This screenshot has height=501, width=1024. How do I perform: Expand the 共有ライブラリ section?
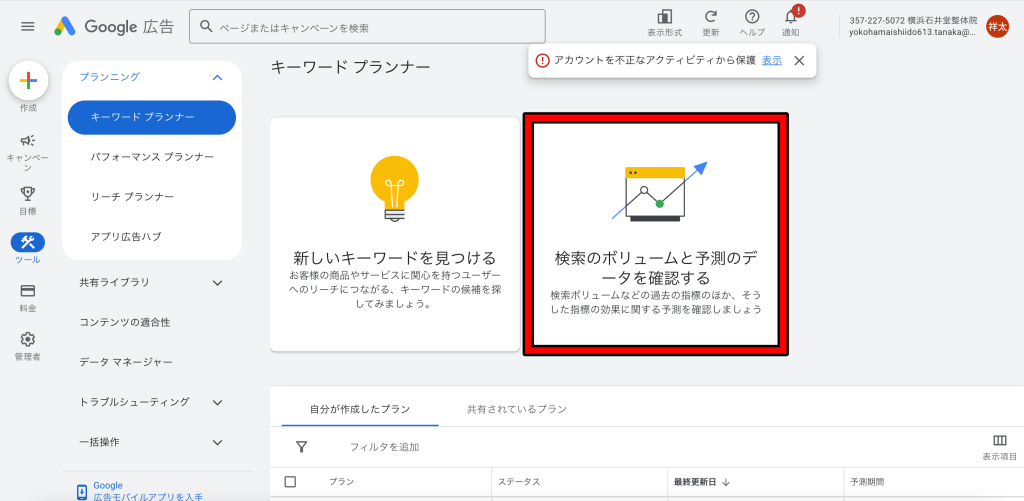pos(217,283)
